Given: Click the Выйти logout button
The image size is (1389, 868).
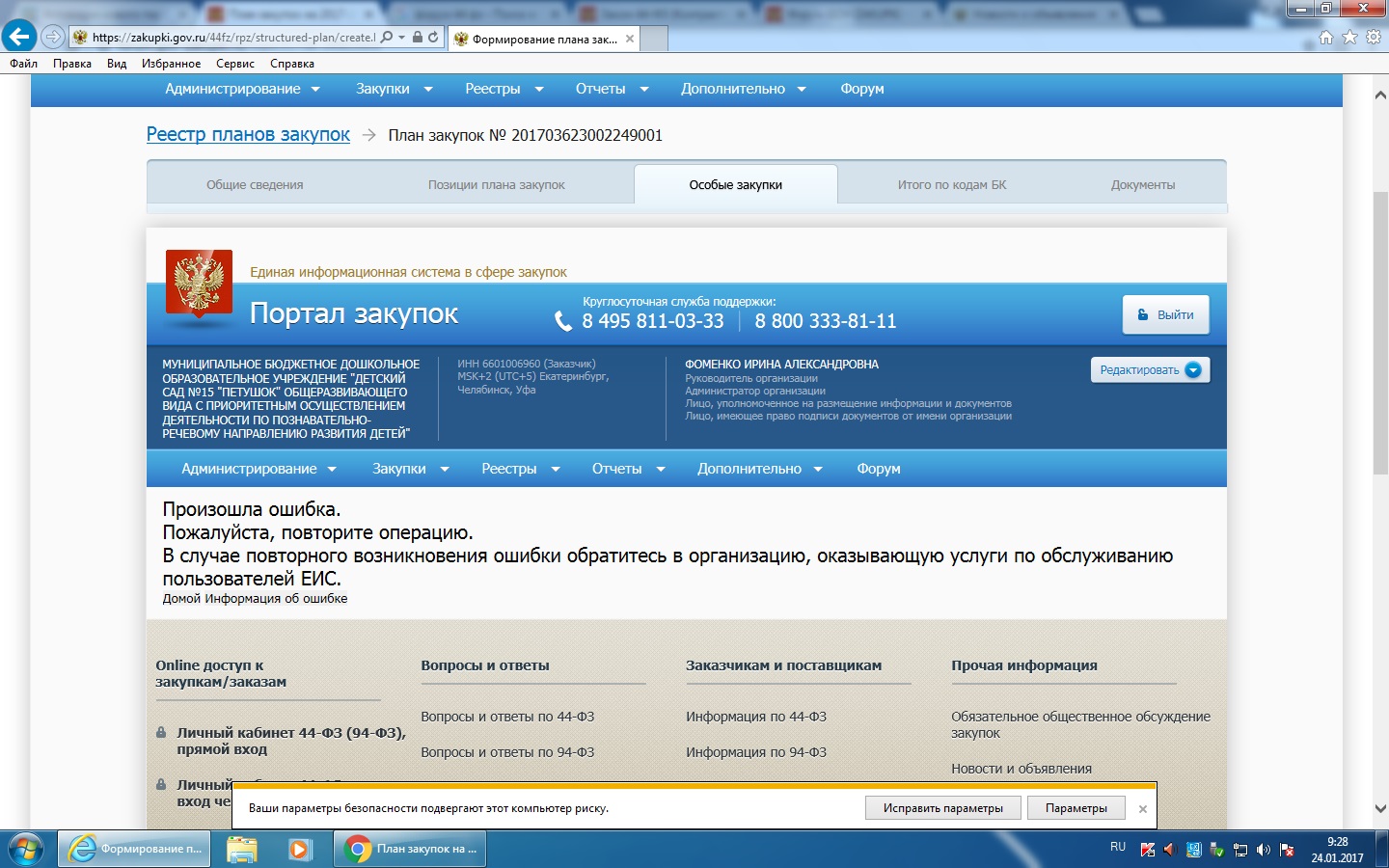Looking at the screenshot, I should pyautogui.click(x=1165, y=315).
